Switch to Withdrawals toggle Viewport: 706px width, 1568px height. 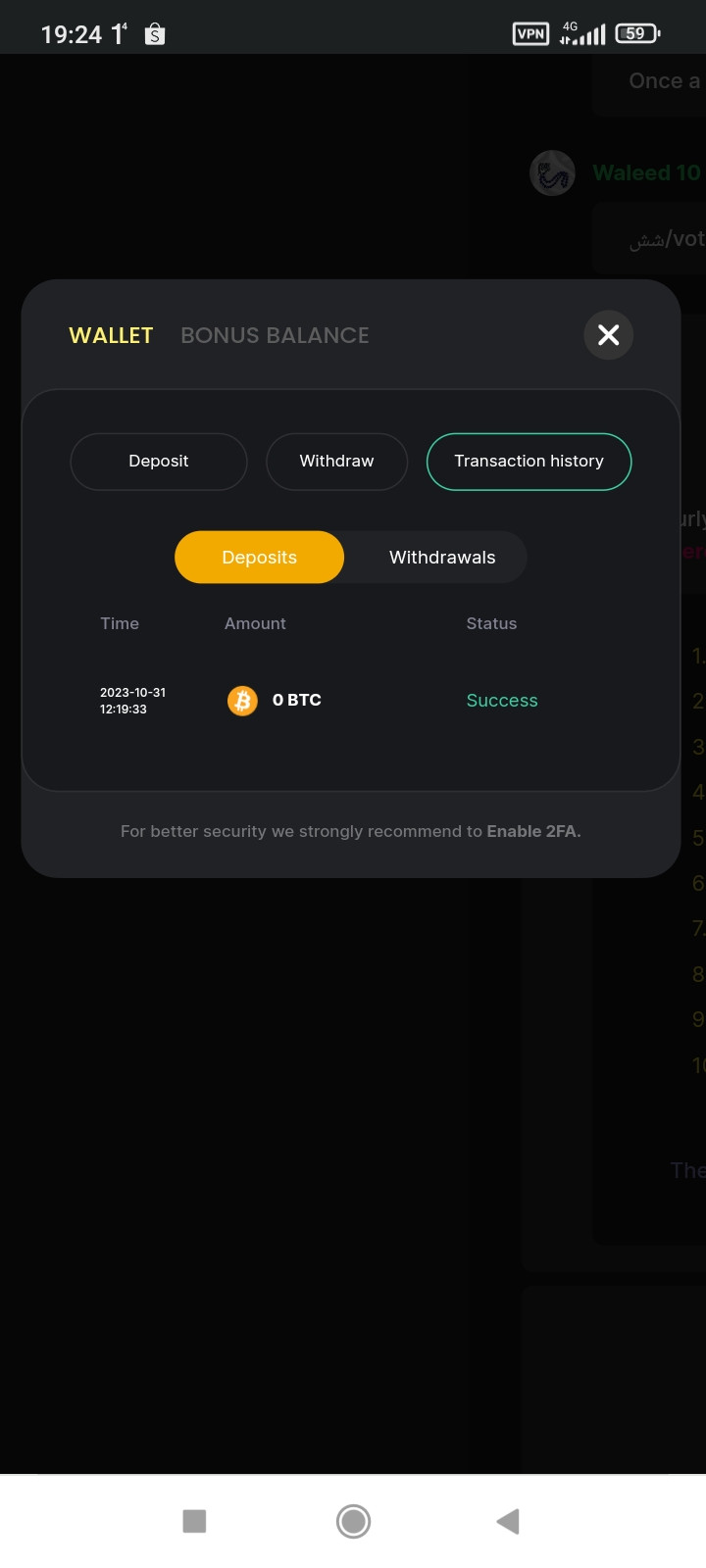click(x=442, y=557)
